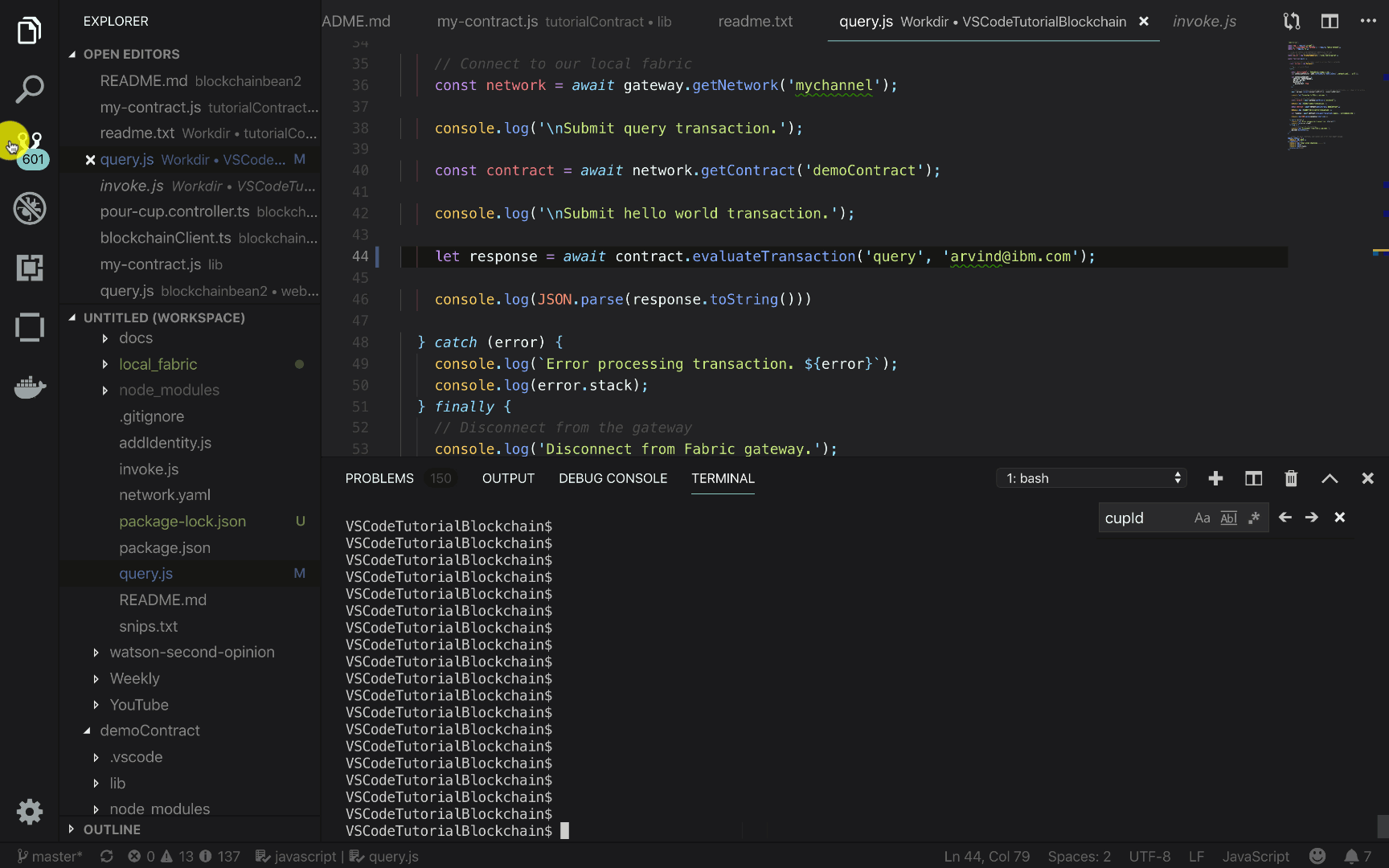Close query.js in Open Editors list
1389x868 pixels.
[x=91, y=160]
